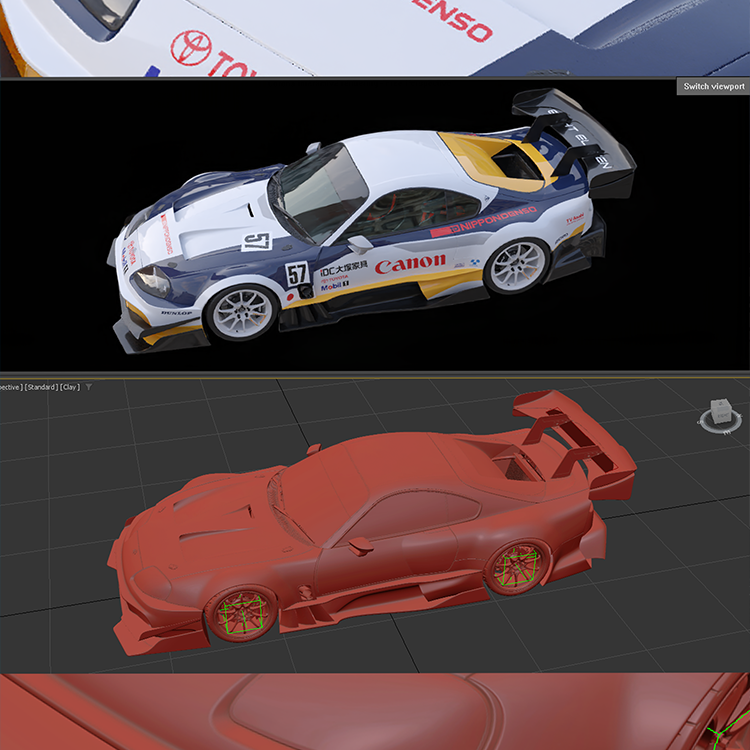Viewport: 750px width, 750px height.
Task: Click the number 57 on the car door
Action: pos(296,274)
